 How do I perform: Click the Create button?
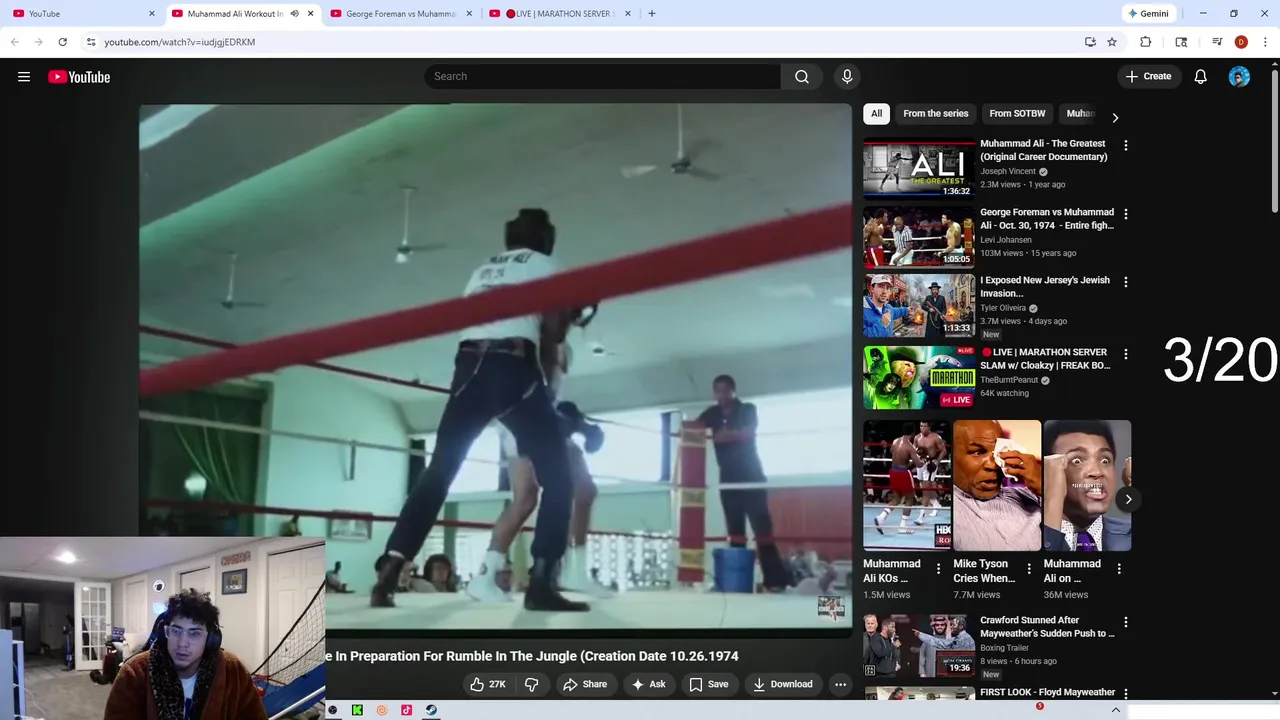pos(1149,77)
